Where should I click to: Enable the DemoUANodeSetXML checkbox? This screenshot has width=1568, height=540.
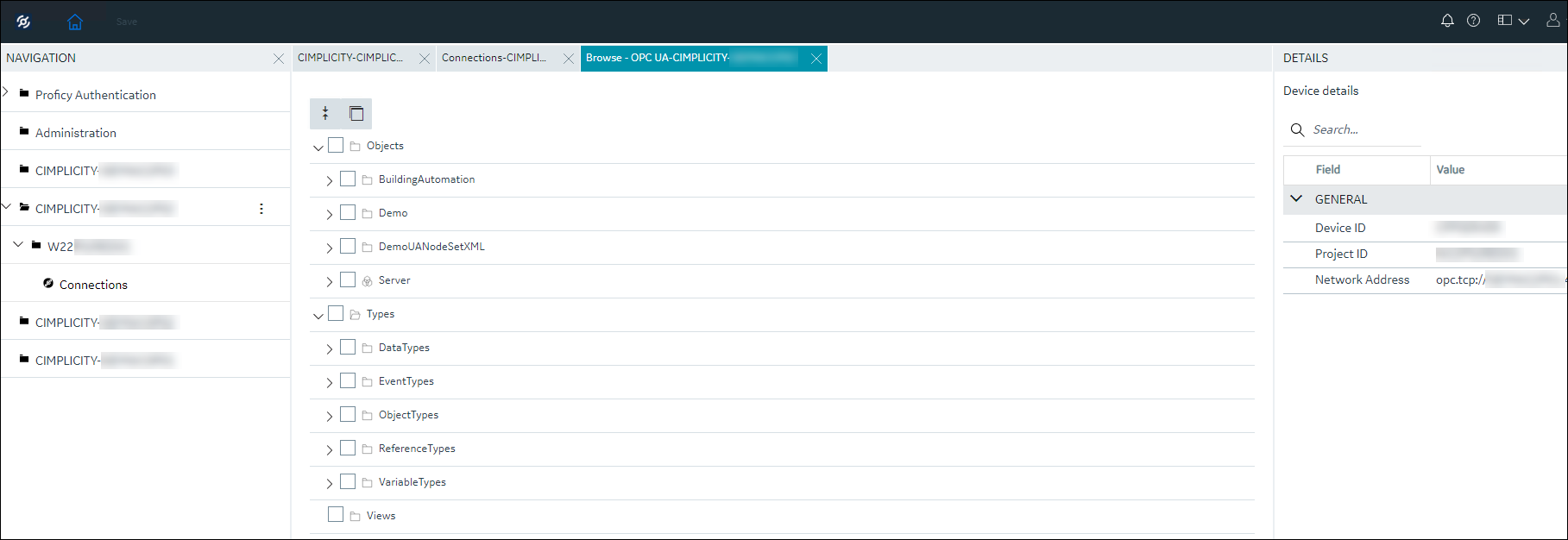[348, 246]
